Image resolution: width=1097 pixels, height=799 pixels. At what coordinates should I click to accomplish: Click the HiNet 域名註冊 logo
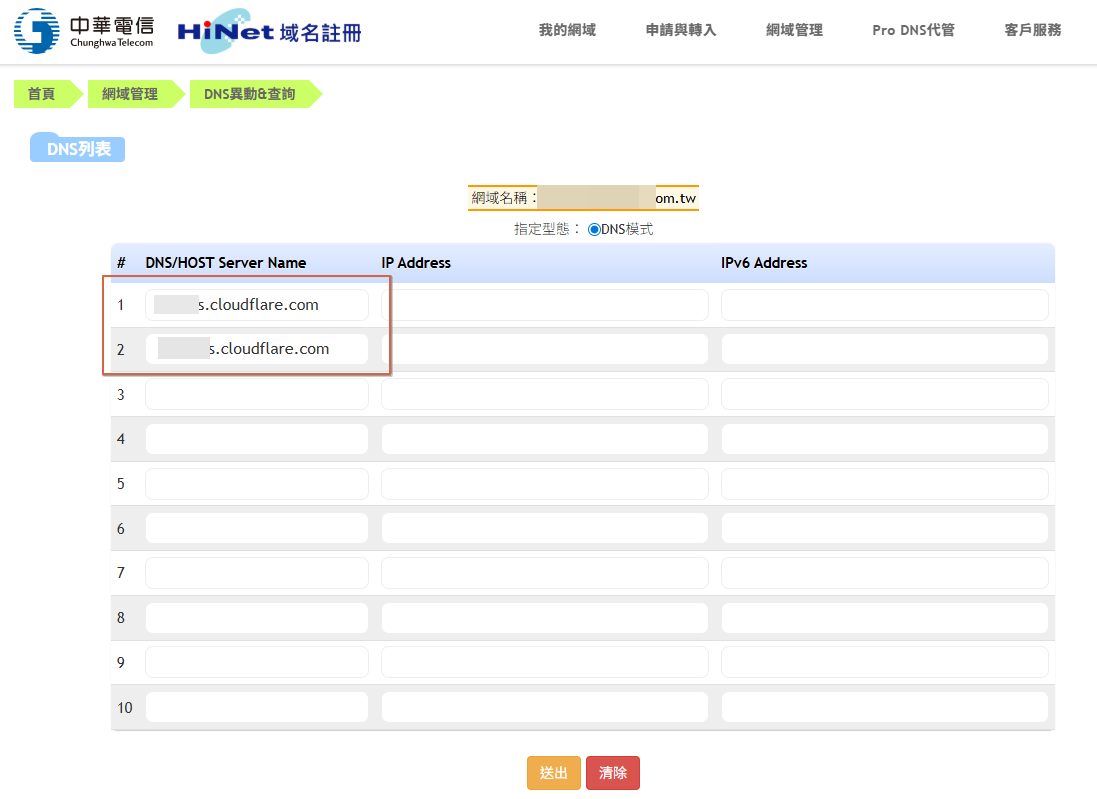269,31
